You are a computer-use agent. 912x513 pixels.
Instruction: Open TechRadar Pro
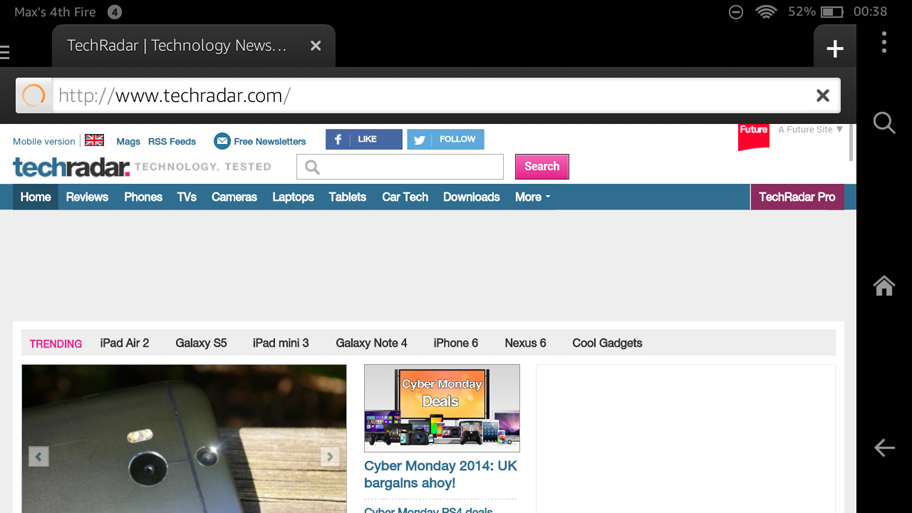click(x=797, y=197)
